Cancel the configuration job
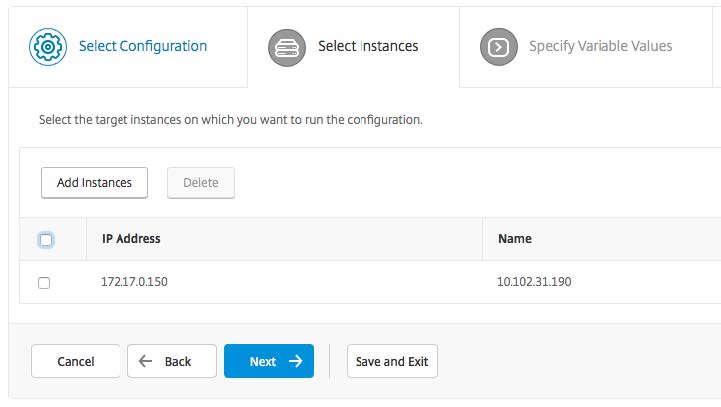Image resolution: width=721 pixels, height=407 pixels. coord(76,361)
